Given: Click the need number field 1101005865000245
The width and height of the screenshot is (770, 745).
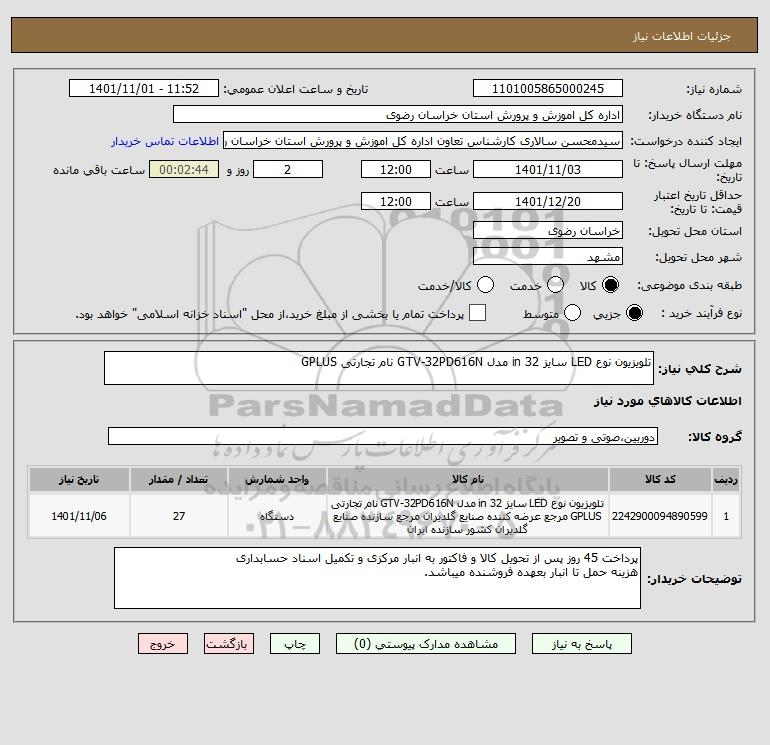Looking at the screenshot, I should coord(548,89).
